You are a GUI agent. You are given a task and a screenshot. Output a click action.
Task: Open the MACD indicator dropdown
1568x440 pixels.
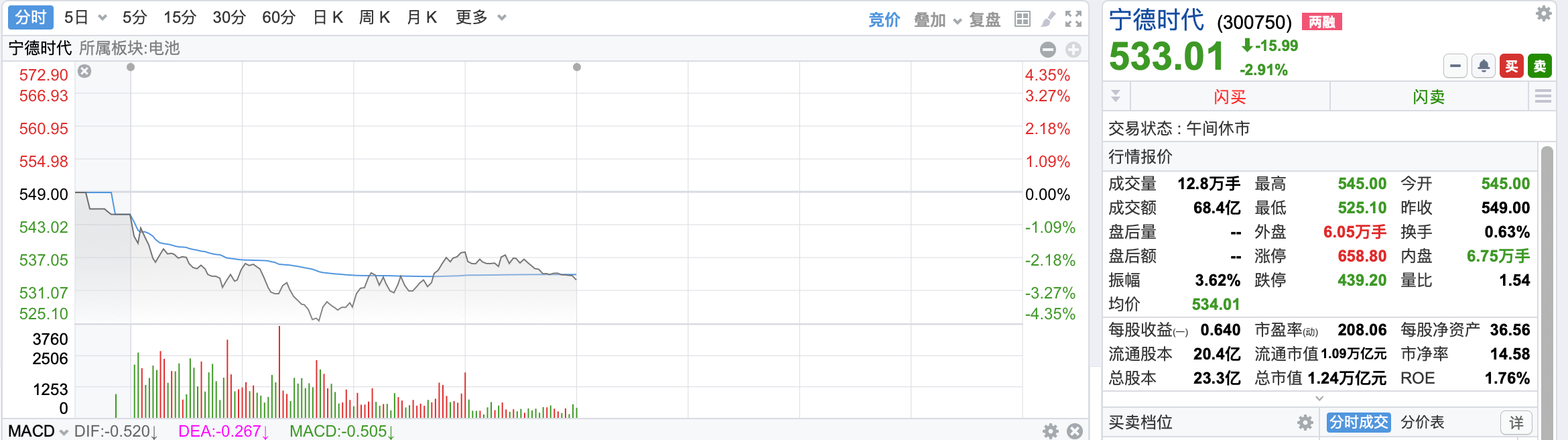pyautogui.click(x=64, y=432)
